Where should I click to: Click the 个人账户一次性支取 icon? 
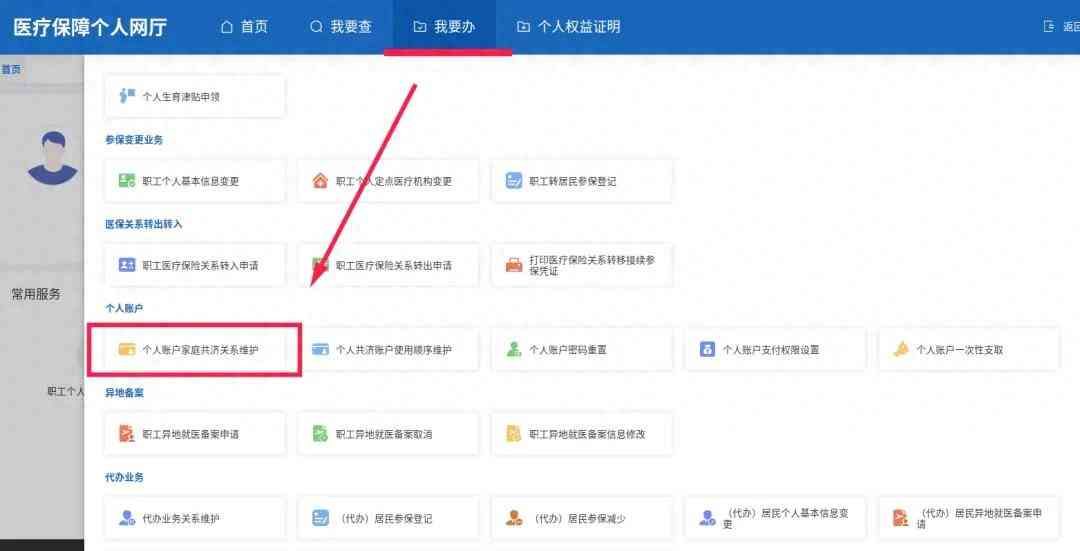tap(900, 350)
